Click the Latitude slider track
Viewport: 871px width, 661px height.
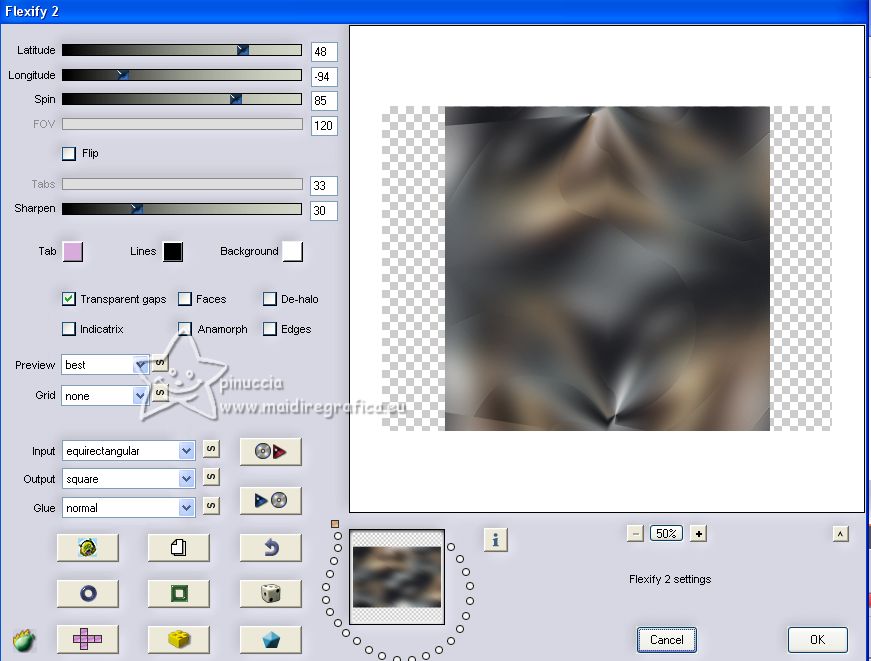click(x=182, y=50)
